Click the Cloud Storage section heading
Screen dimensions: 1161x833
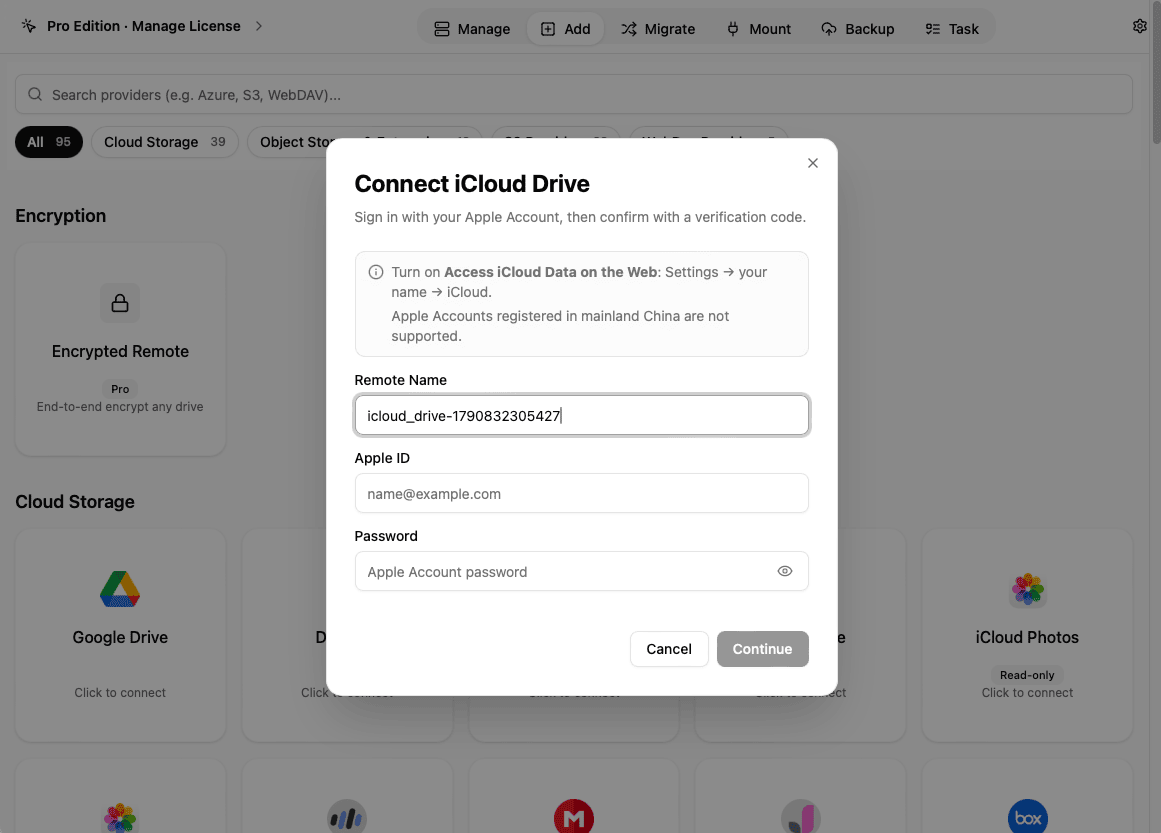click(75, 501)
